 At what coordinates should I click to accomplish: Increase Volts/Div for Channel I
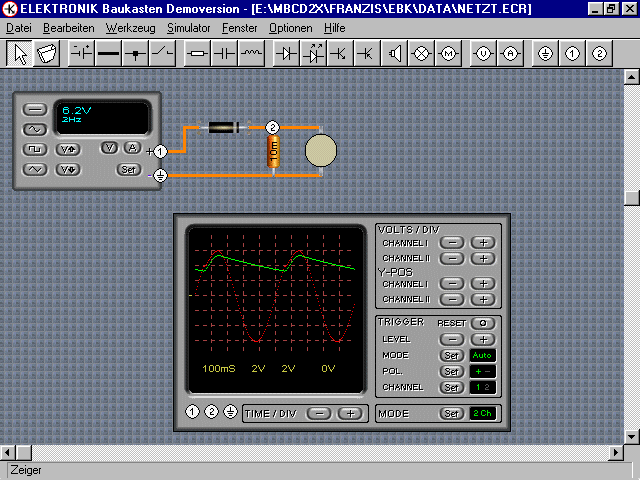[x=482, y=243]
